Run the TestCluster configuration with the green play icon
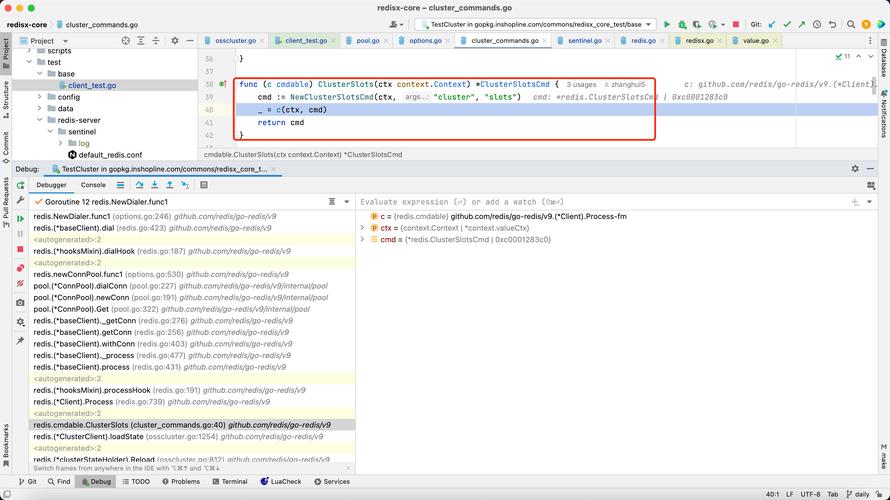 pos(667,24)
